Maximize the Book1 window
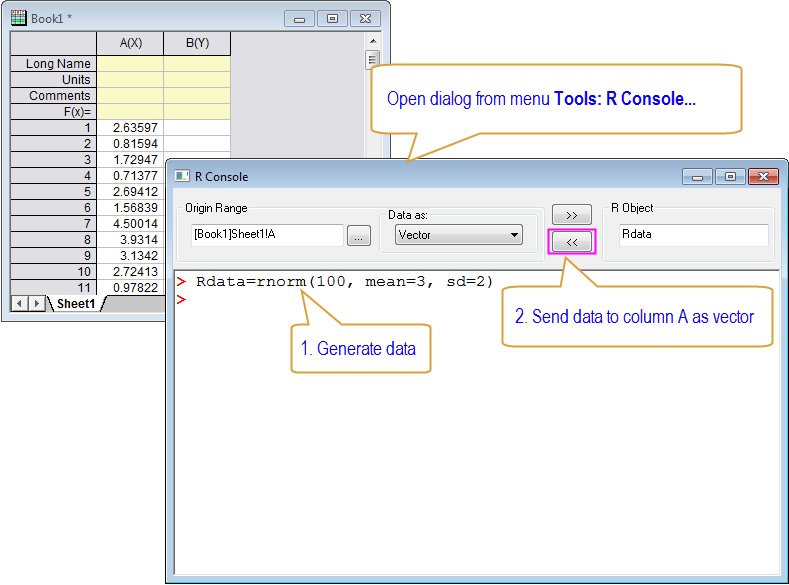This screenshot has height=585, width=789. (x=332, y=19)
